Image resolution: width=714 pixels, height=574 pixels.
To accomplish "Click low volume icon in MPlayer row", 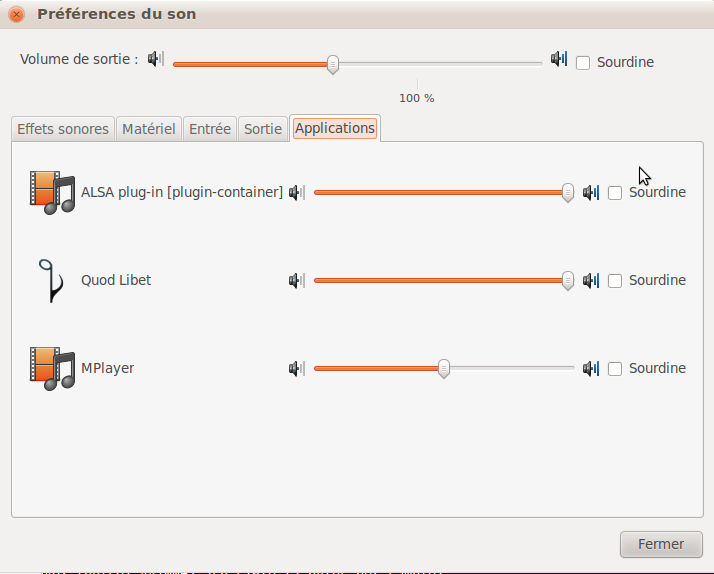I will pos(296,368).
